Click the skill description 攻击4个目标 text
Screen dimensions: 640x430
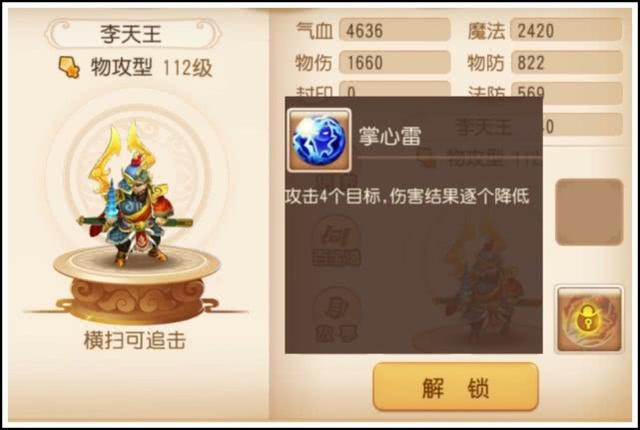point(407,197)
